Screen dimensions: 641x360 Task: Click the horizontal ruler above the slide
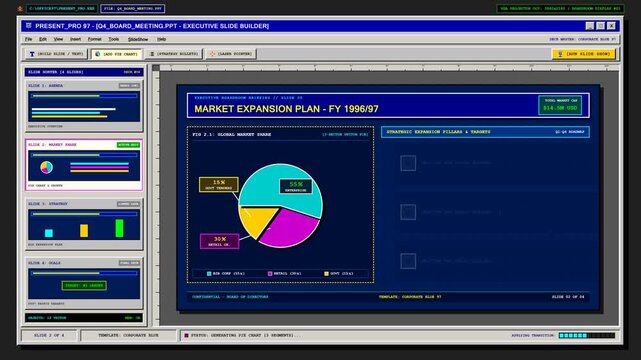(388, 68)
